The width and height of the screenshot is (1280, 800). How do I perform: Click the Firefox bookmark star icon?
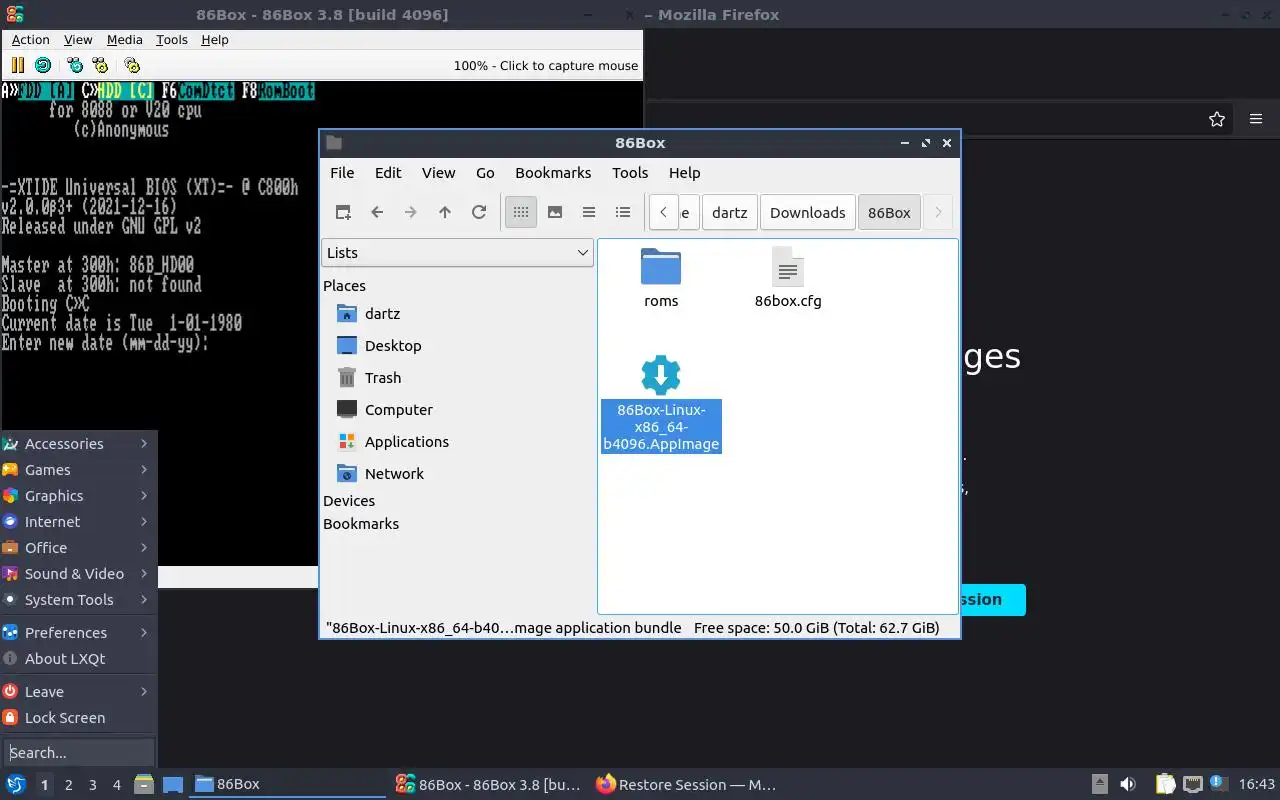tap(1217, 119)
